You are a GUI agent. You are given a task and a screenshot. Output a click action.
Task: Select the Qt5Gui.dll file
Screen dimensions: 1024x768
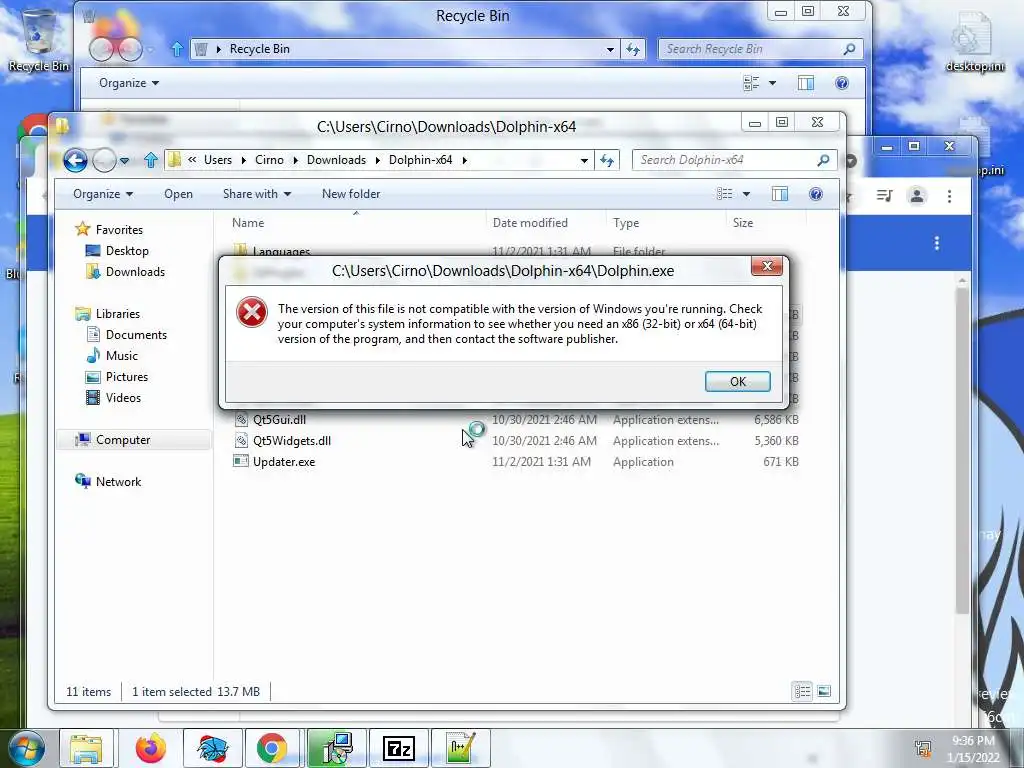280,420
